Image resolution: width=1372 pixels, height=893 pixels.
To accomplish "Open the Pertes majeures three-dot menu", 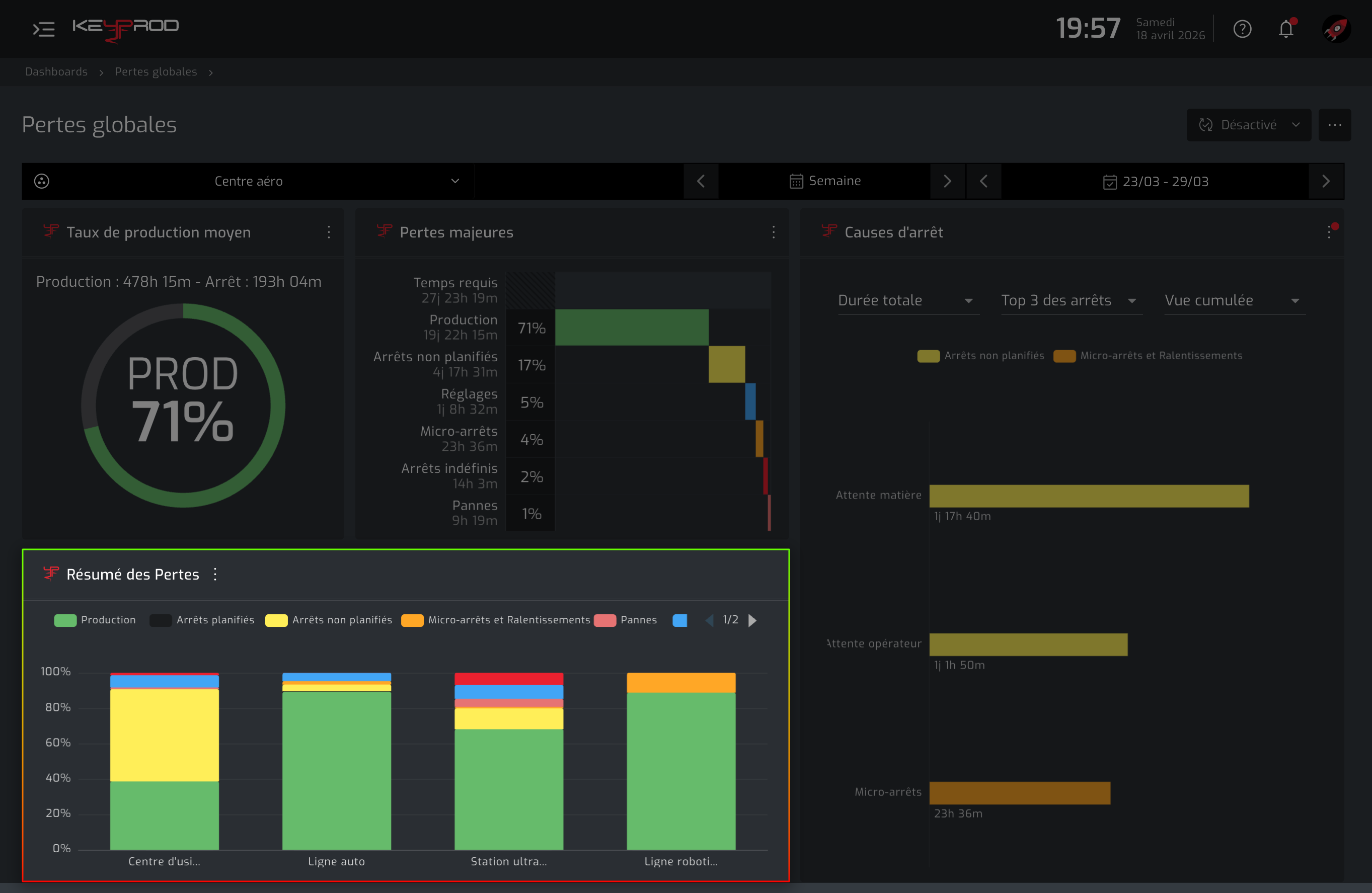I will tap(774, 232).
